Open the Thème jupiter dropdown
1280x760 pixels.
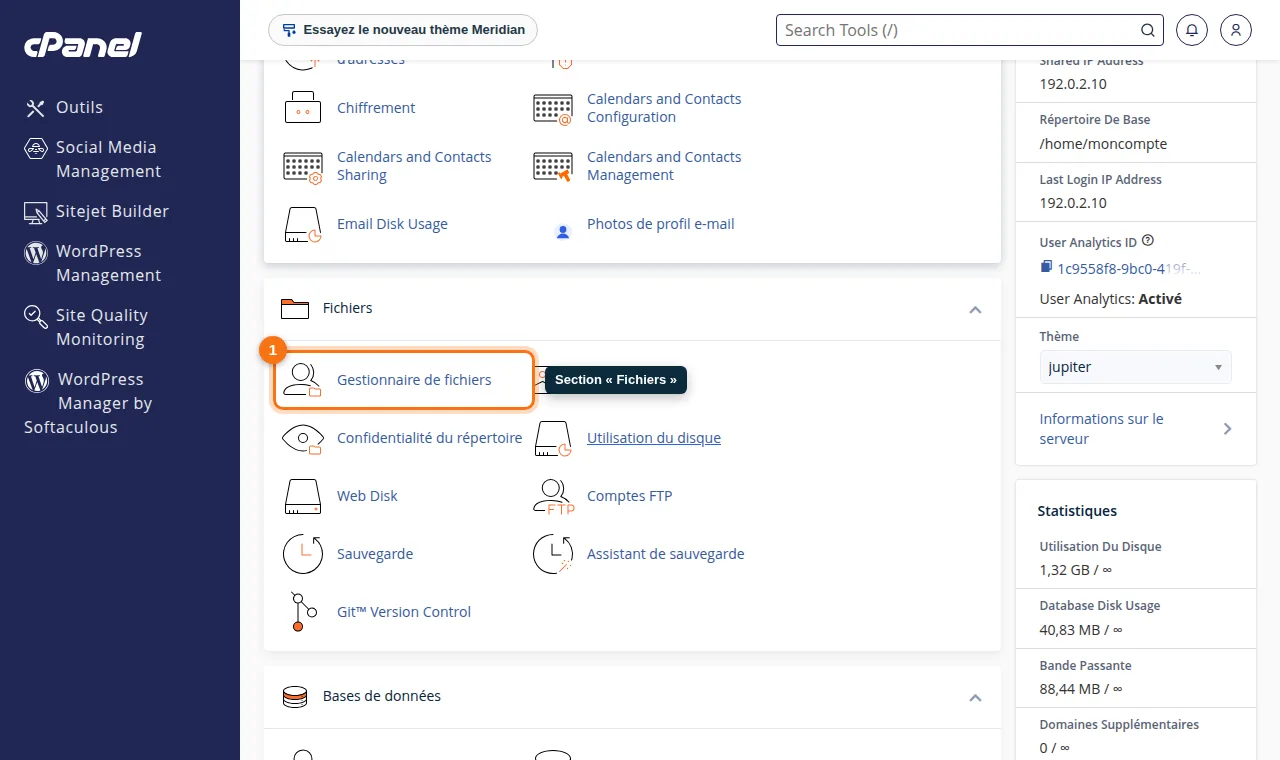click(x=1136, y=367)
